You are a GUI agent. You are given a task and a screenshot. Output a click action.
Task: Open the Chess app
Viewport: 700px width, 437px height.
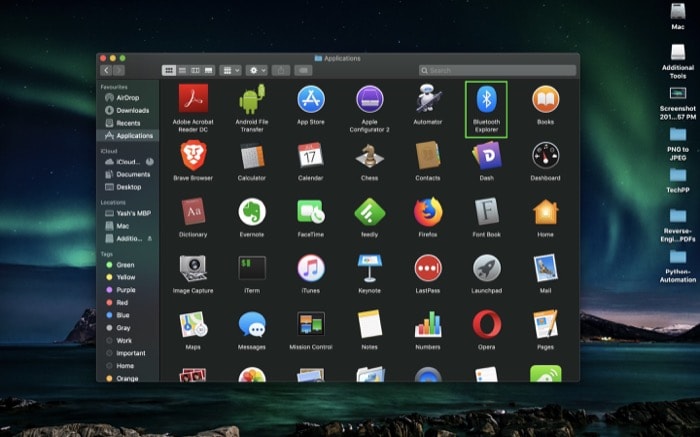[x=369, y=155]
